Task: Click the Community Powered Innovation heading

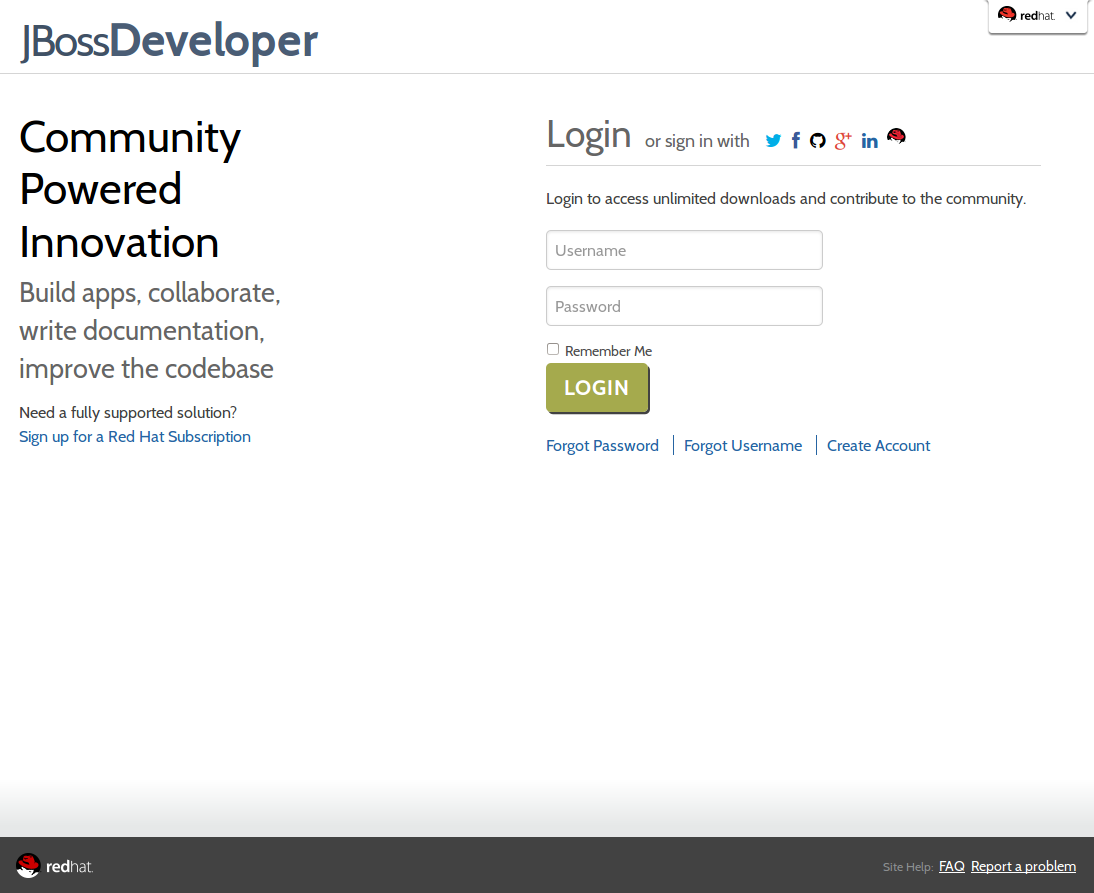Action: (130, 190)
